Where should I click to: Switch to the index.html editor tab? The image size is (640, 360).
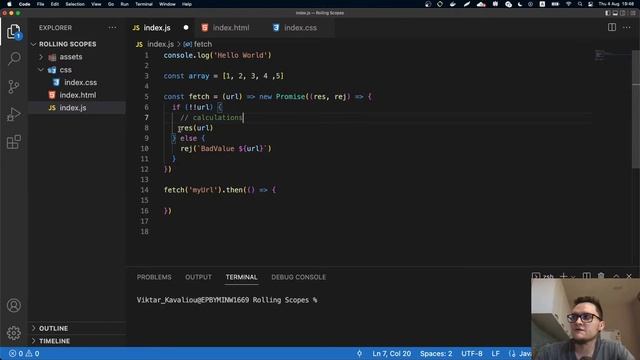tap(231, 28)
